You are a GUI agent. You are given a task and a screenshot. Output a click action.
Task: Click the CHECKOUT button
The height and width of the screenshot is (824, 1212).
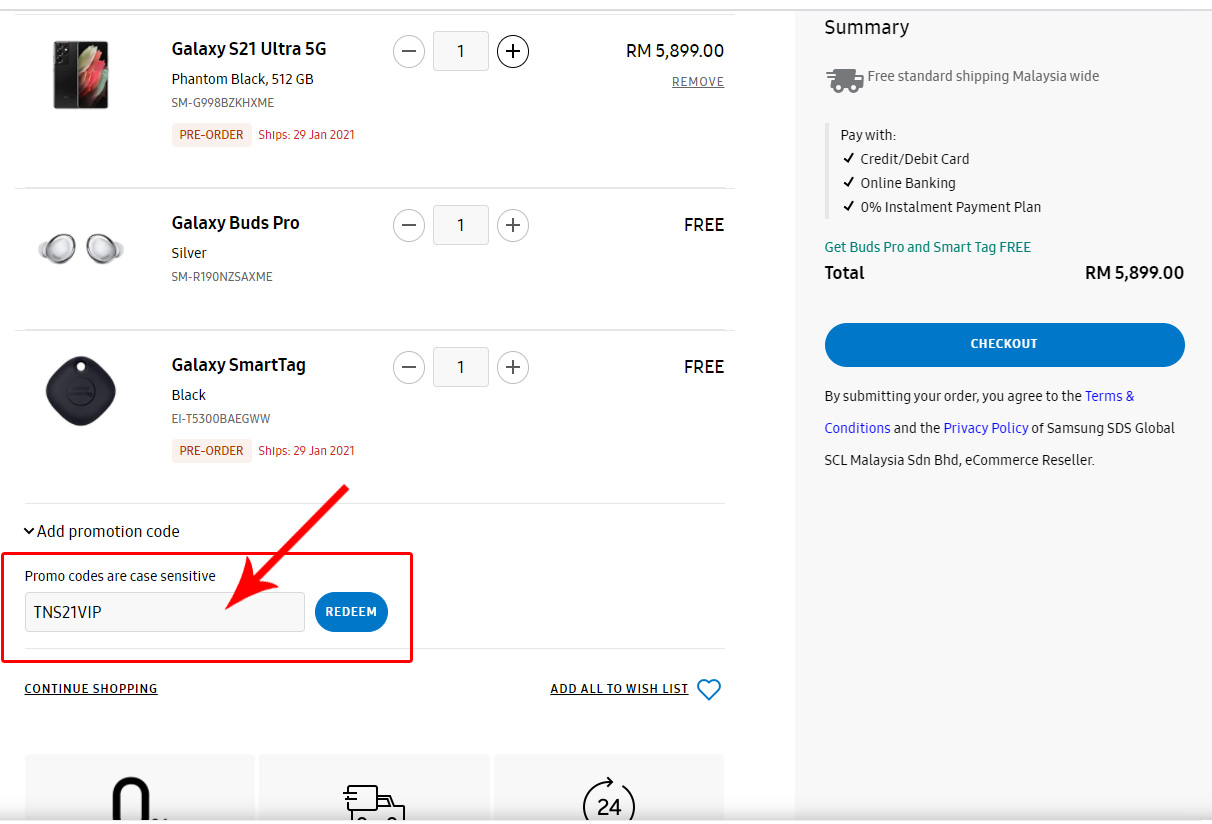pyautogui.click(x=1004, y=343)
